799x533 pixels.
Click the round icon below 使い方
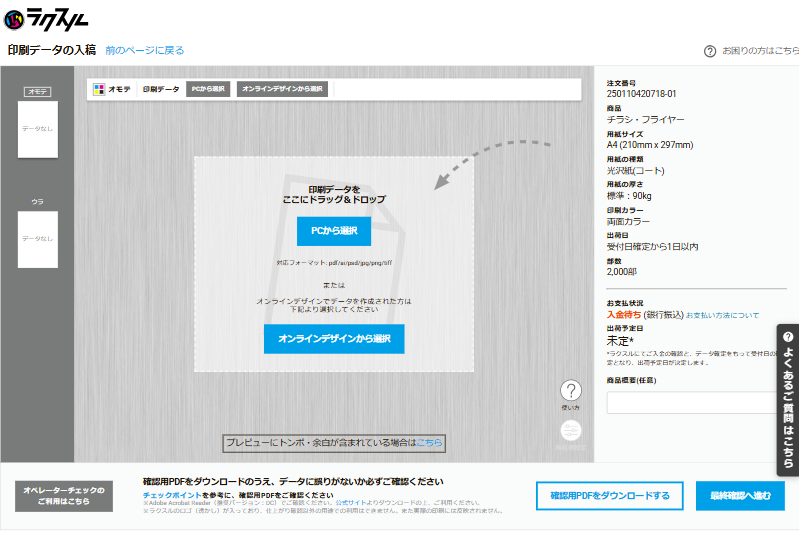click(571, 430)
